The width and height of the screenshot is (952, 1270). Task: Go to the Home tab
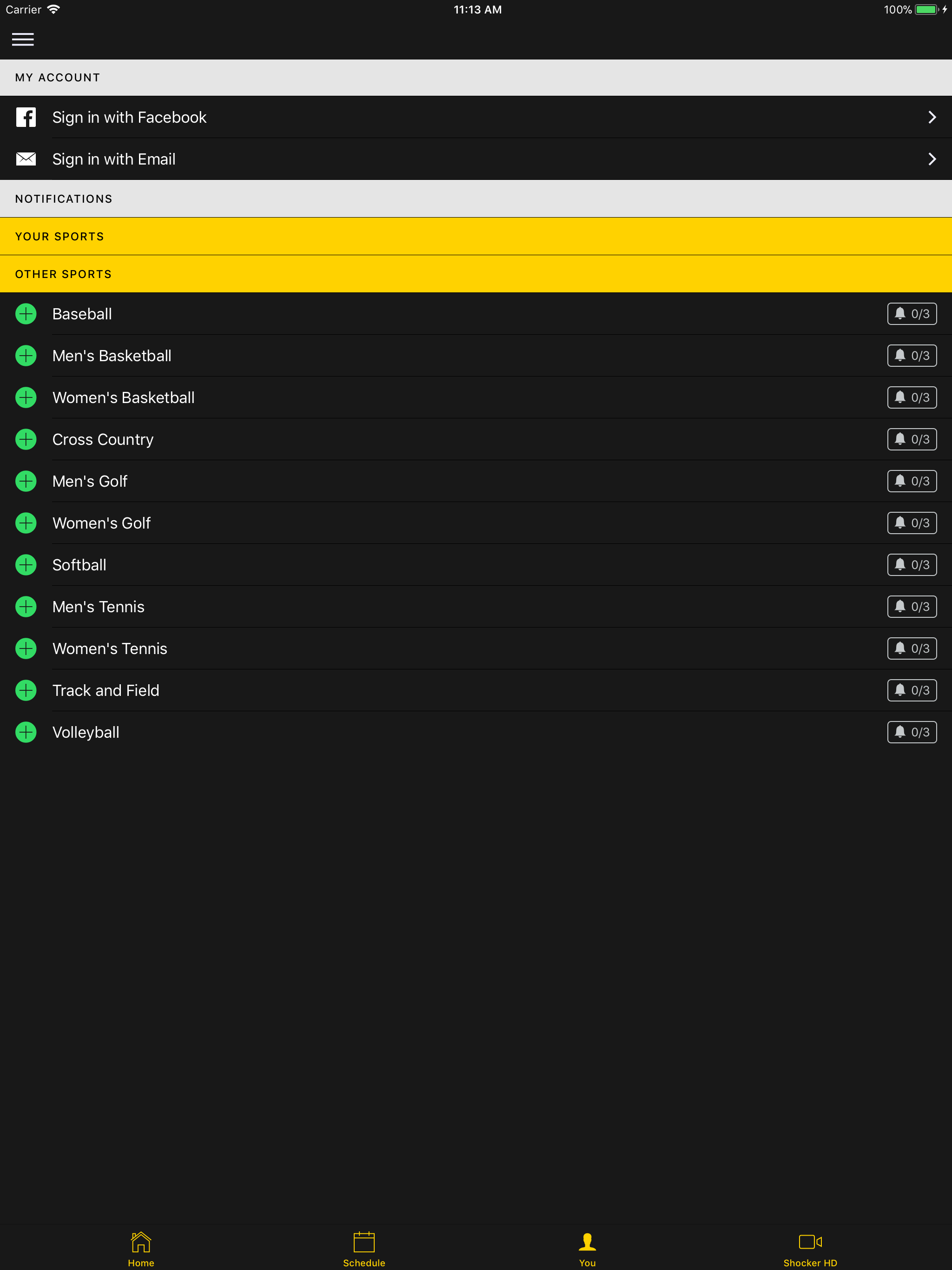141,1249
